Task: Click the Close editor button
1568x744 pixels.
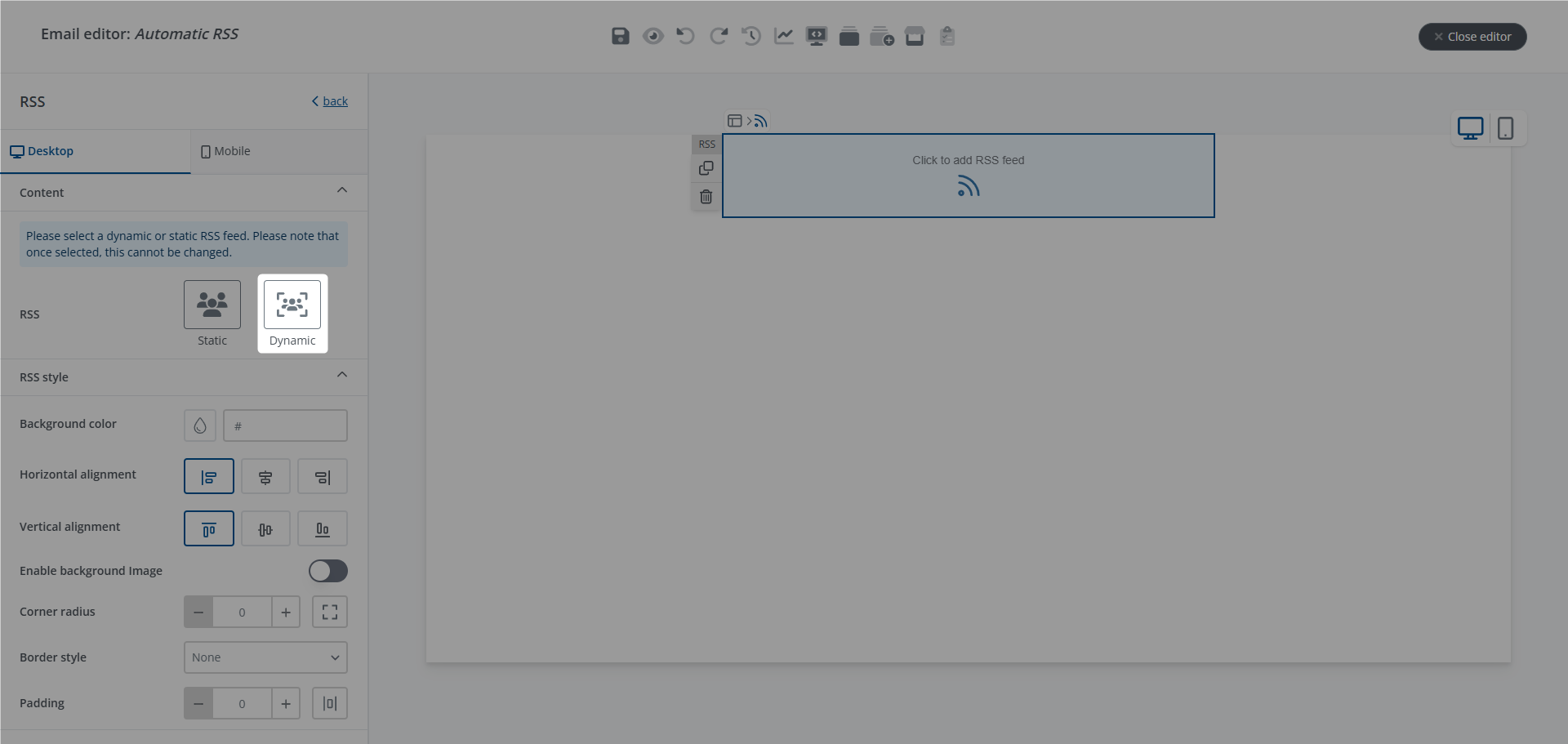Action: point(1472,37)
